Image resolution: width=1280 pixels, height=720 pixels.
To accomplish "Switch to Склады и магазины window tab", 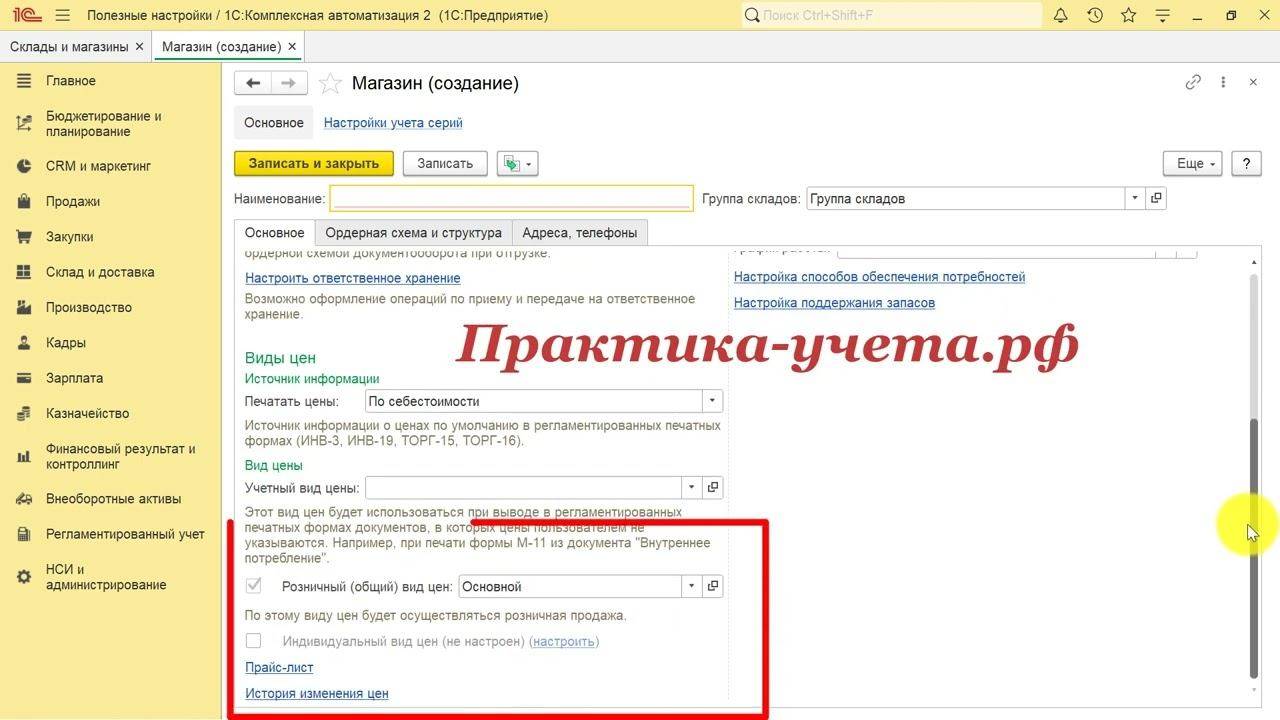I will click(x=69, y=47).
